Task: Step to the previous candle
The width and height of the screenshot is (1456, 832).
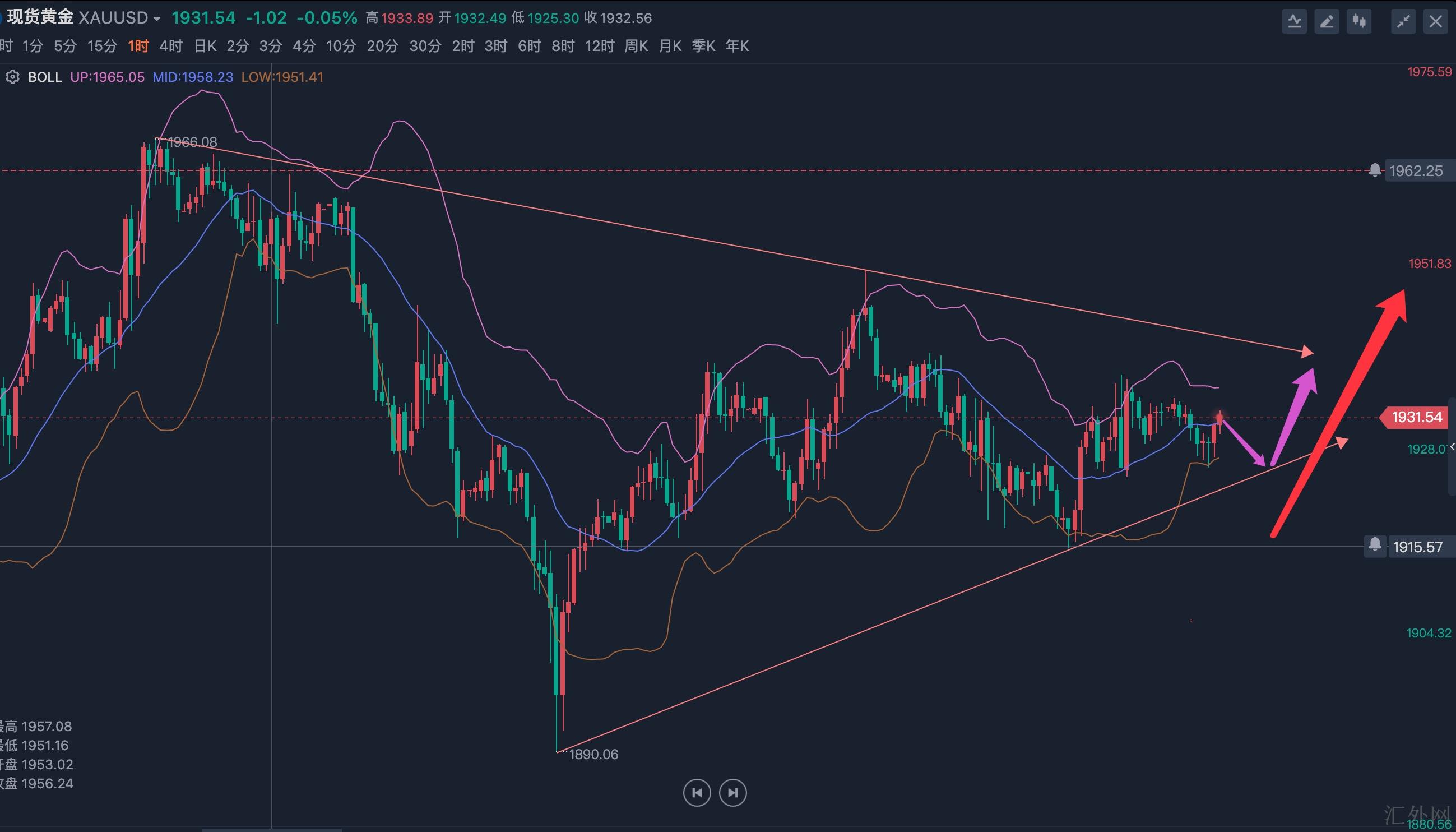Action: [697, 793]
